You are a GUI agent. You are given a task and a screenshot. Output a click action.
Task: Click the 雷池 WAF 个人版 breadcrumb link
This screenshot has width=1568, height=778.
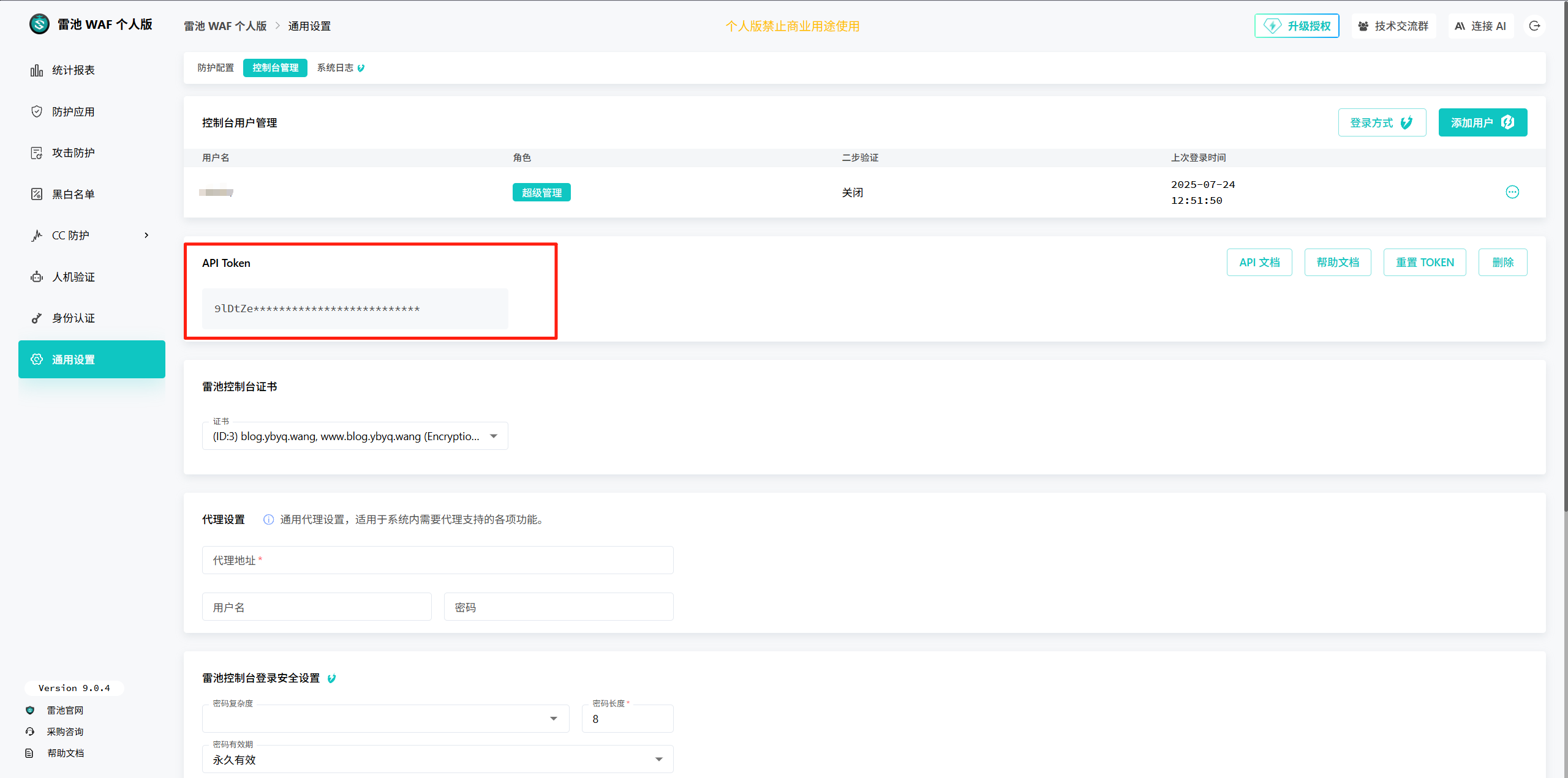pos(225,26)
